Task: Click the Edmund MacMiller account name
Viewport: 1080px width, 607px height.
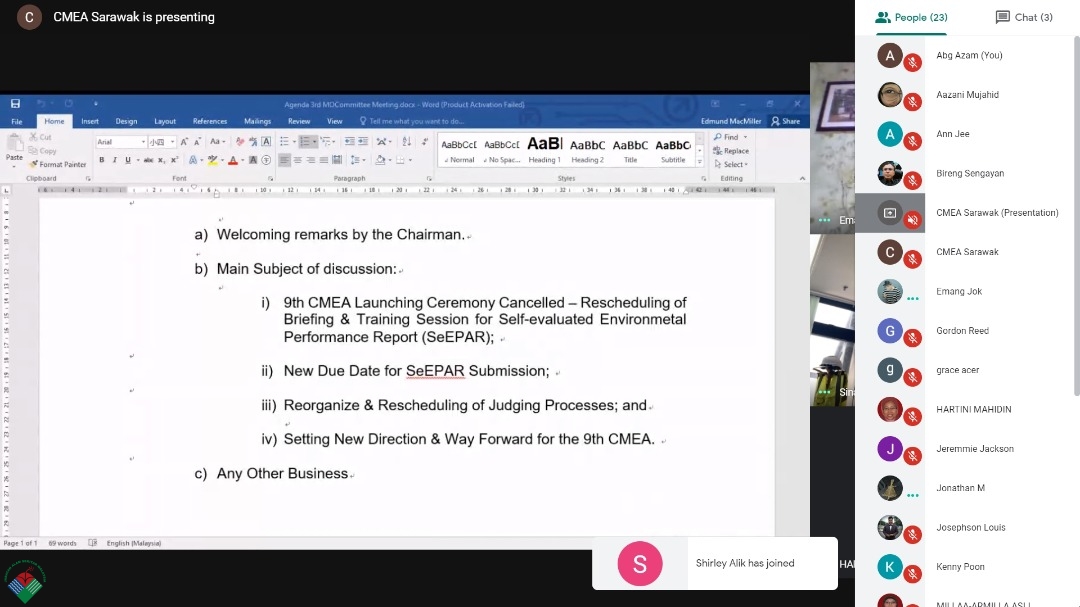Action: click(731, 121)
